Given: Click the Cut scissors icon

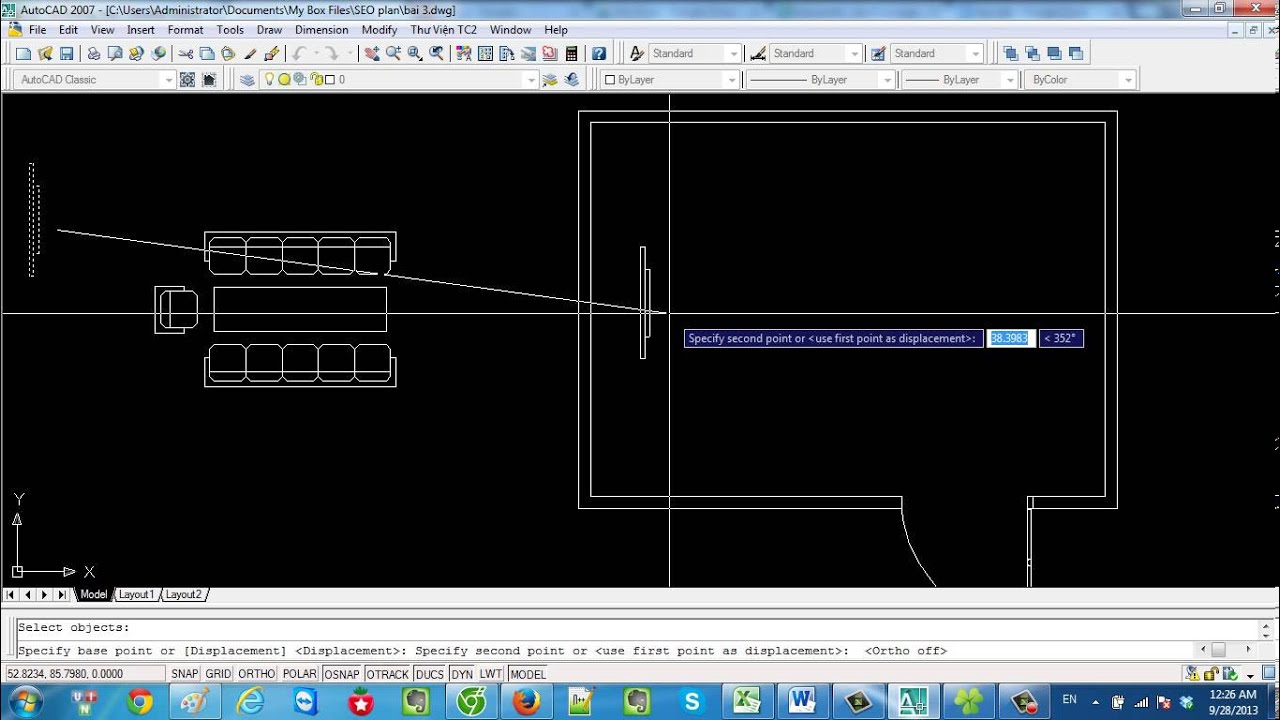Looking at the screenshot, I should click(186, 53).
